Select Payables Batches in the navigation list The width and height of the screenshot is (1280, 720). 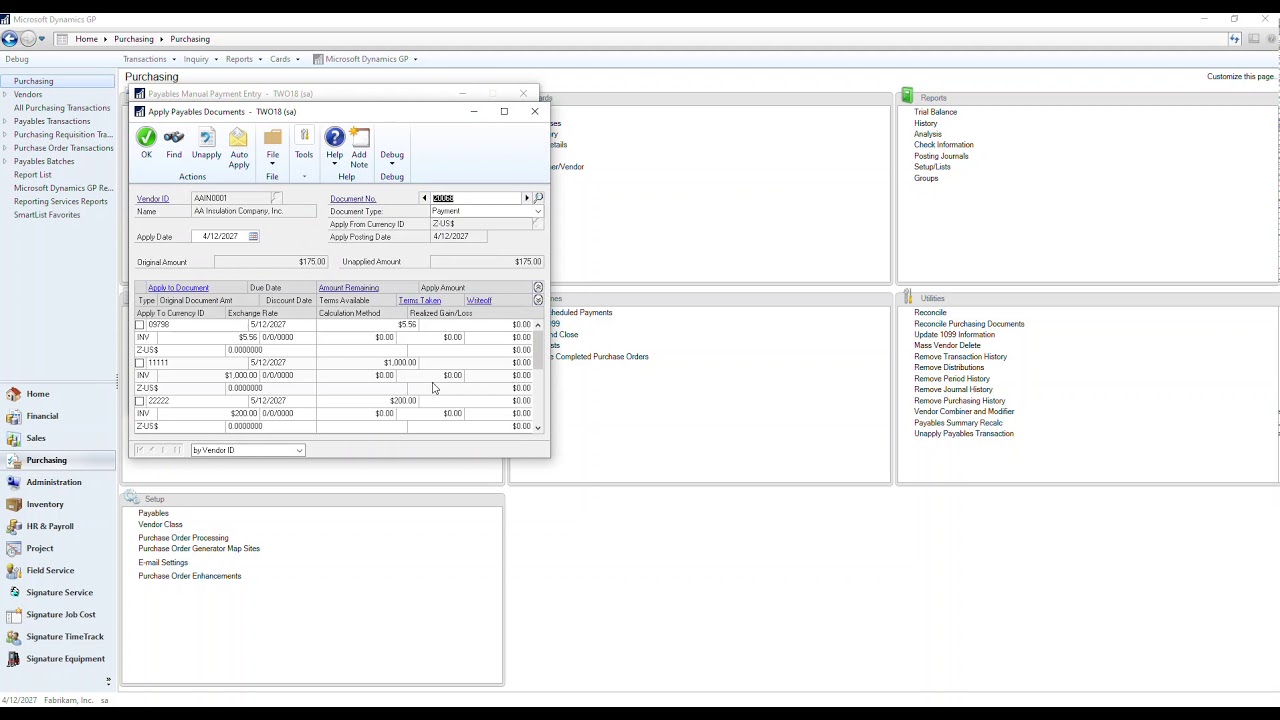[x=44, y=161]
